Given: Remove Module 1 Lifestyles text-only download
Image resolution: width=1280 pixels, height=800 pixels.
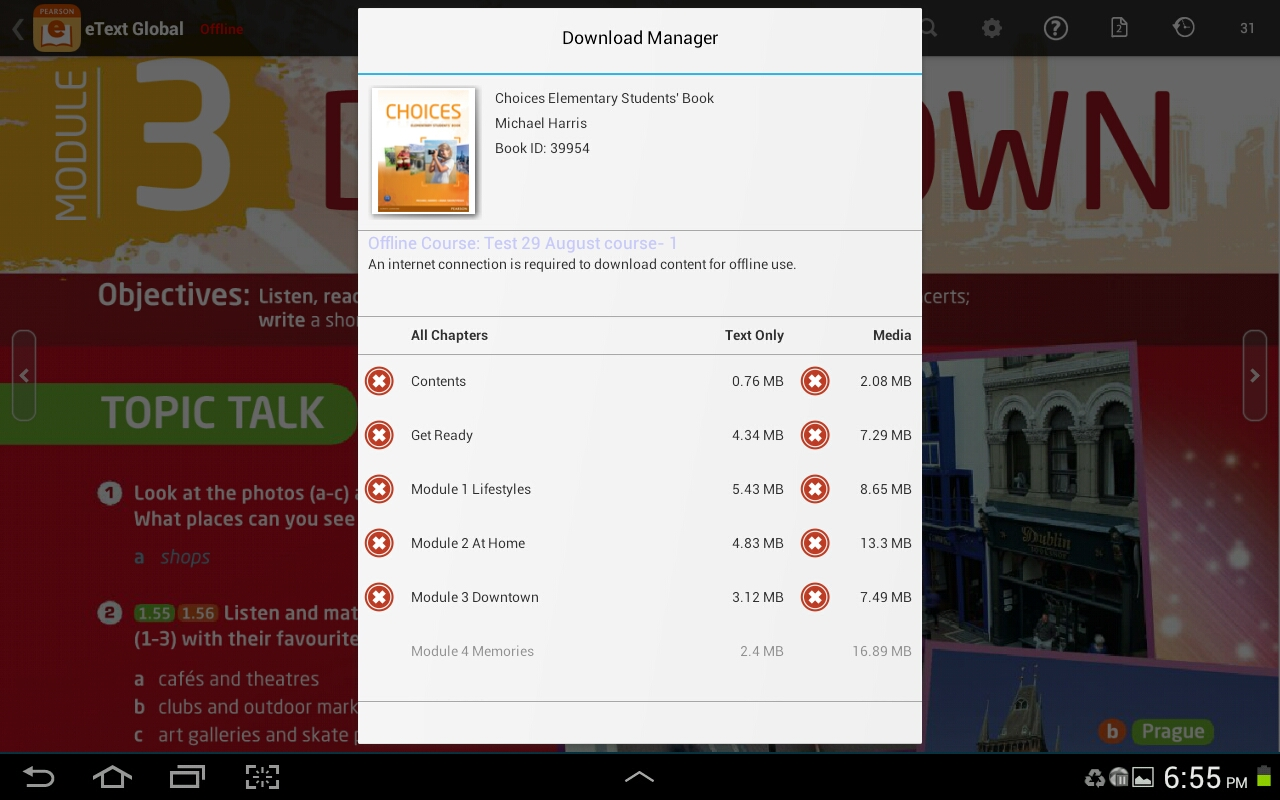Looking at the screenshot, I should point(379,489).
